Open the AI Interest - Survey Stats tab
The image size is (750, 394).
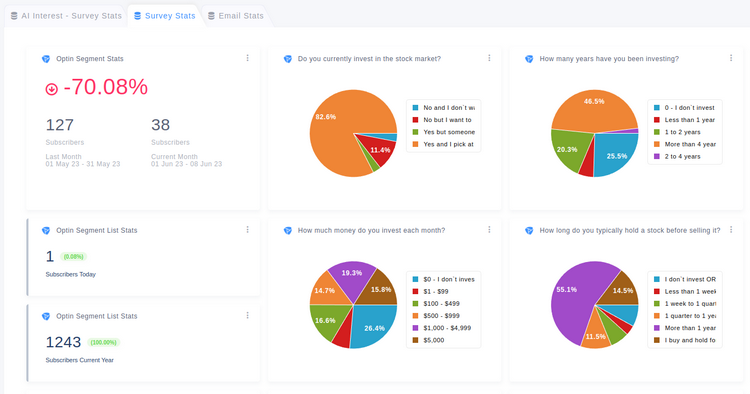pos(66,16)
